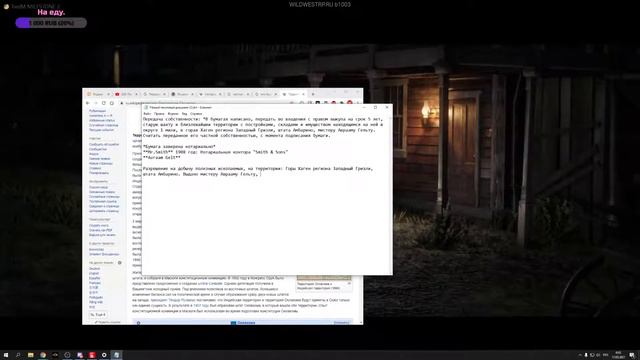Open Случайная страница link in sidebar
This screenshot has width=640, height=360.
103,125
